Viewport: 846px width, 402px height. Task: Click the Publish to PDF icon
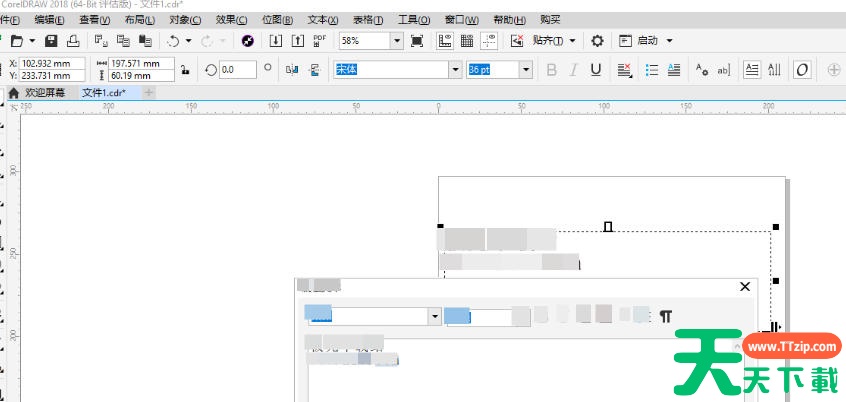320,41
